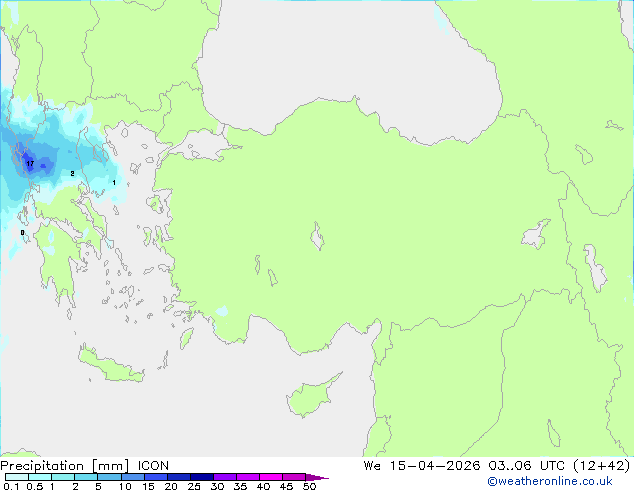634x490 pixels.
Task: Click the '(12+42)' forecast run label
Action: click(602, 466)
